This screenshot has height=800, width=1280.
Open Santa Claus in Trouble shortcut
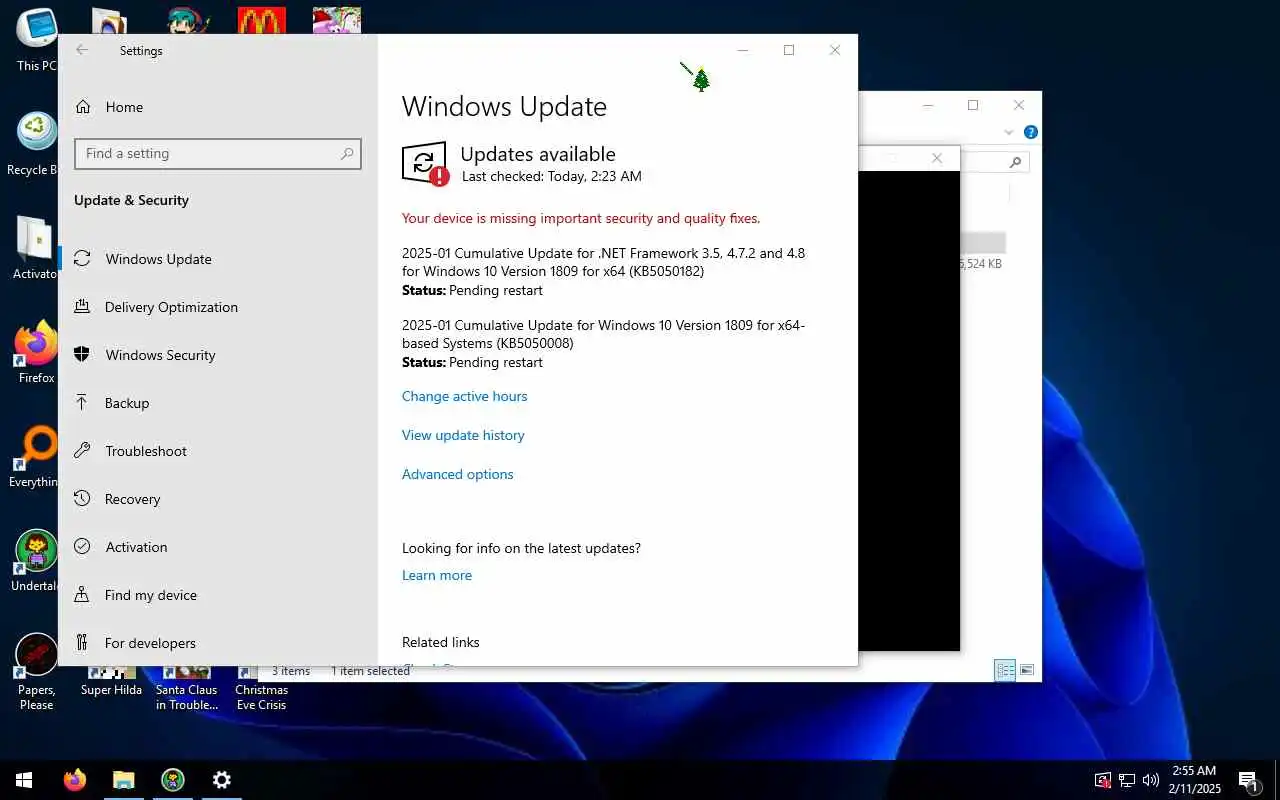(186, 688)
